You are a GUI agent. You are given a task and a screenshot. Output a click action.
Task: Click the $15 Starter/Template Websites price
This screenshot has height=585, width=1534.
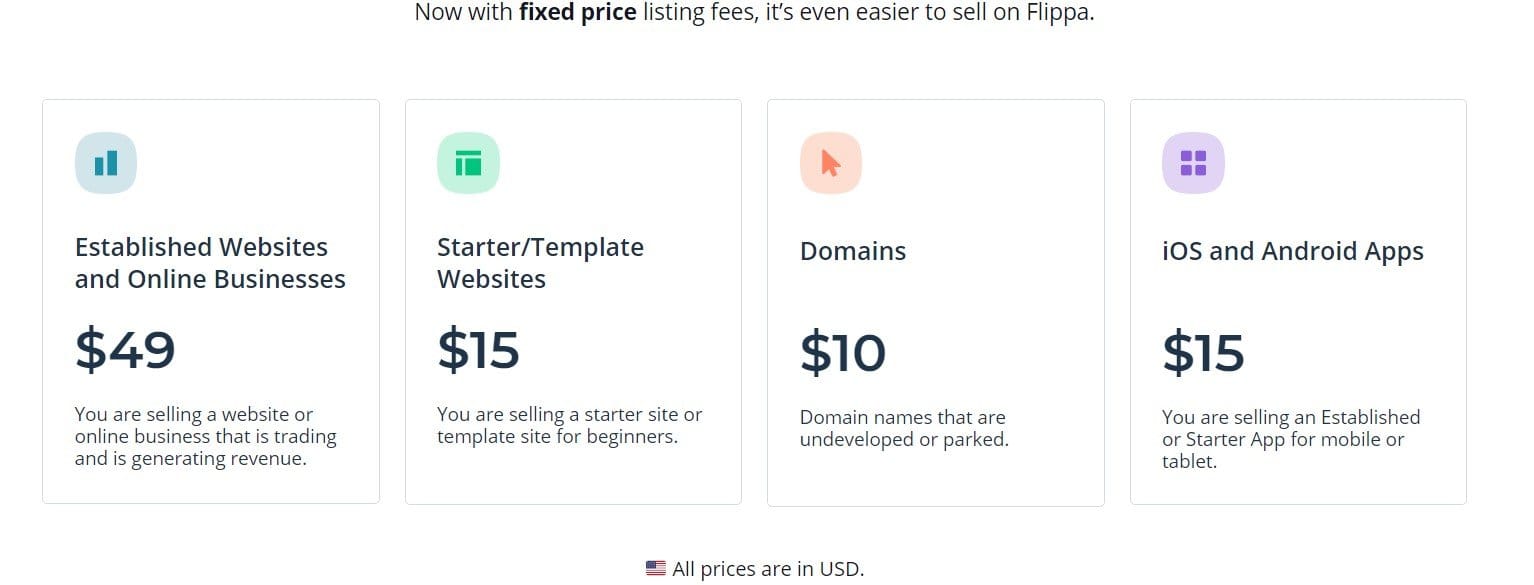click(x=479, y=349)
